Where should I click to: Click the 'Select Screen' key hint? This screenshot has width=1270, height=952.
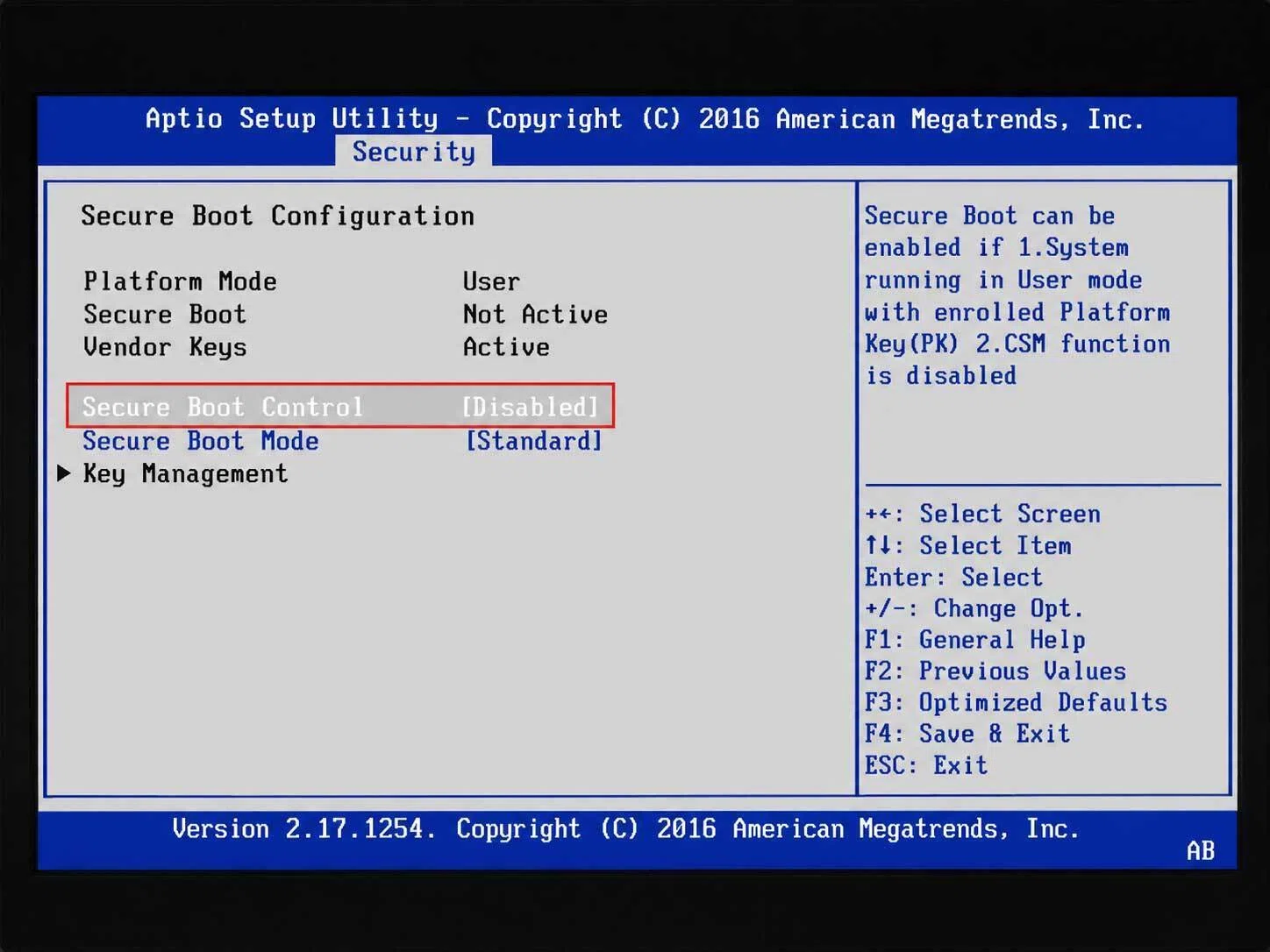982,514
